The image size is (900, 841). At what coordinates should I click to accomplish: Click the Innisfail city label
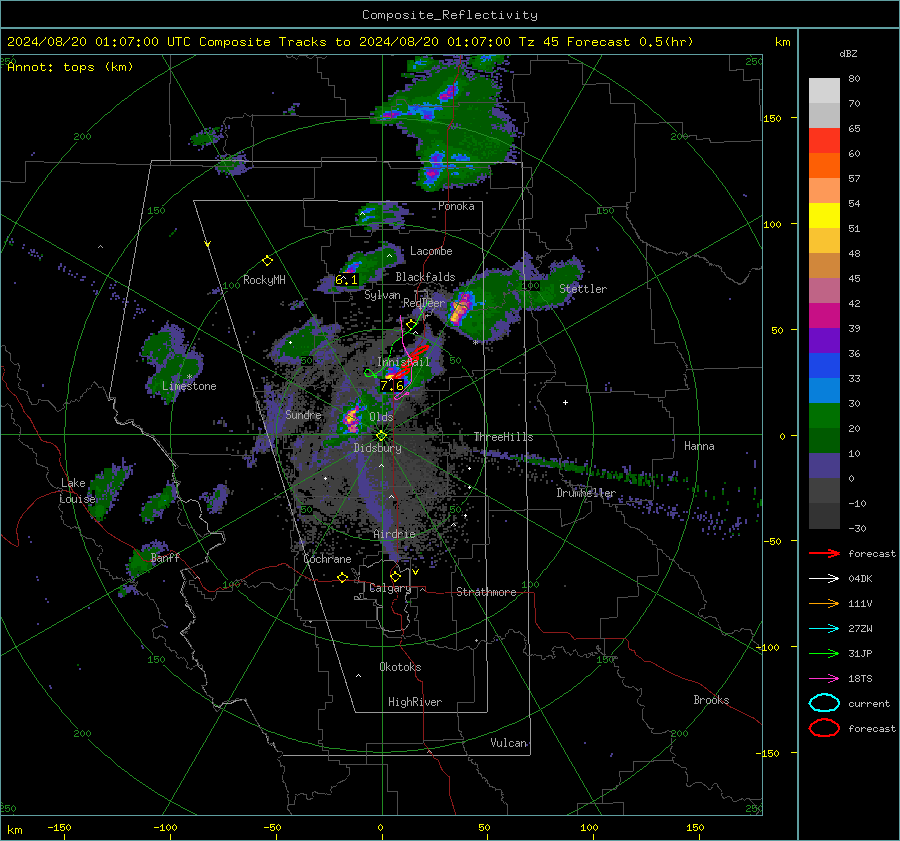403,362
